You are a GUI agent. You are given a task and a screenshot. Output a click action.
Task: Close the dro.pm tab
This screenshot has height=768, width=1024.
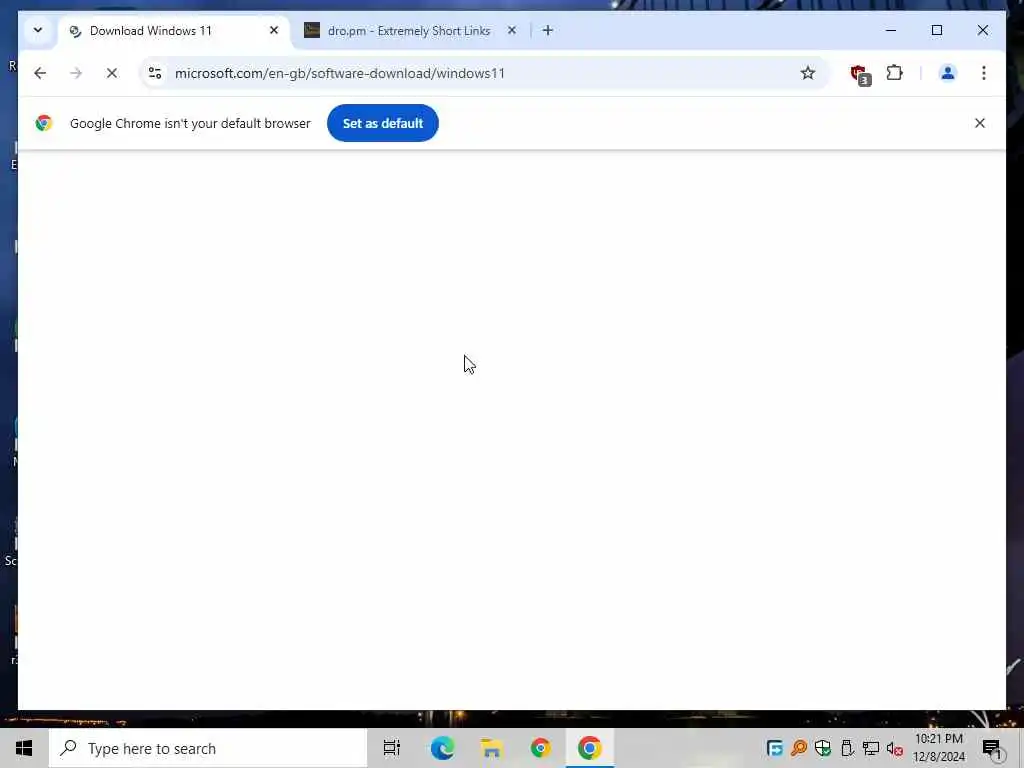point(512,30)
